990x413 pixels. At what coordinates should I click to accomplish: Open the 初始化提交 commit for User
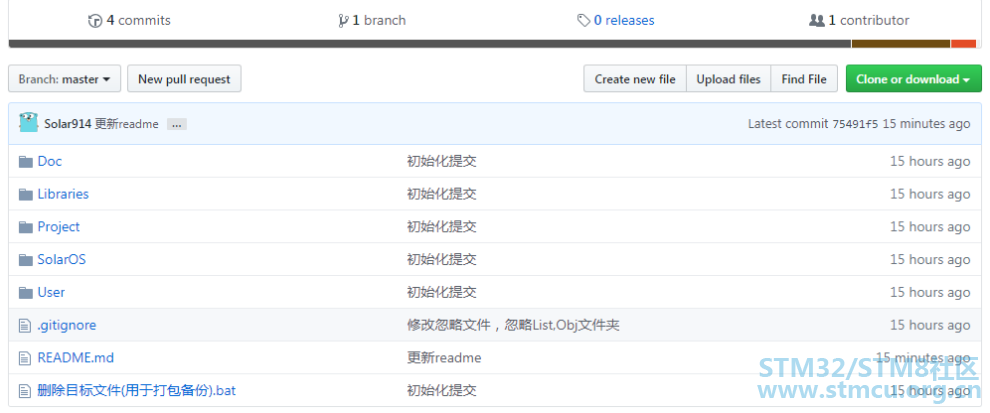pos(441,292)
